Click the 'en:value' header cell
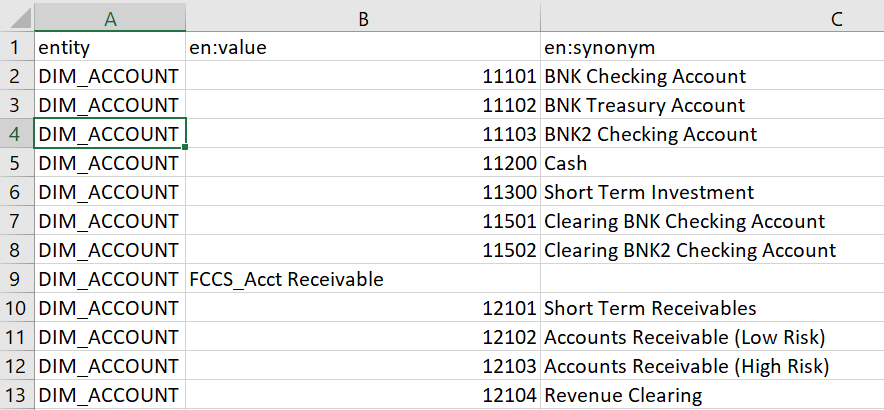Viewport: 884px width, 410px height. (x=362, y=47)
